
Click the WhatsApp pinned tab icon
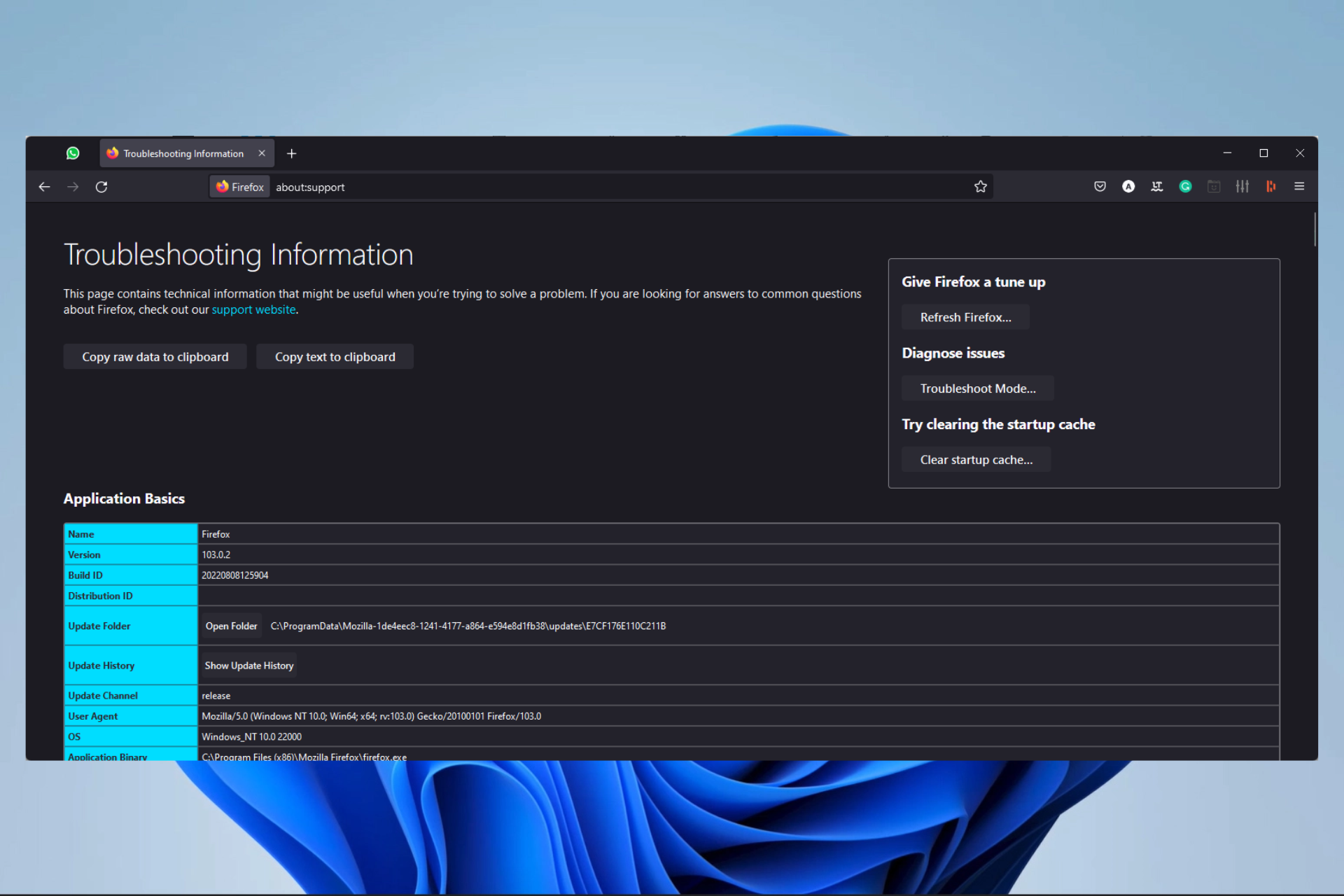click(72, 152)
